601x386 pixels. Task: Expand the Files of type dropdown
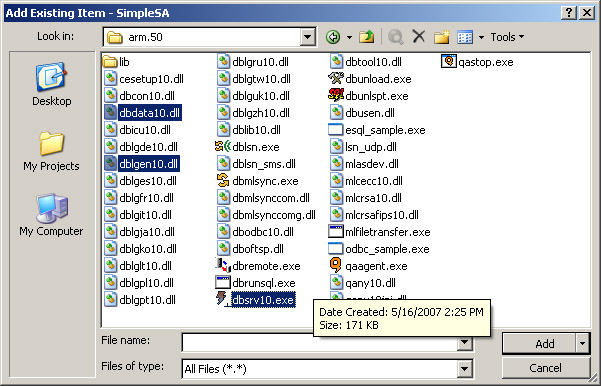[x=465, y=369]
